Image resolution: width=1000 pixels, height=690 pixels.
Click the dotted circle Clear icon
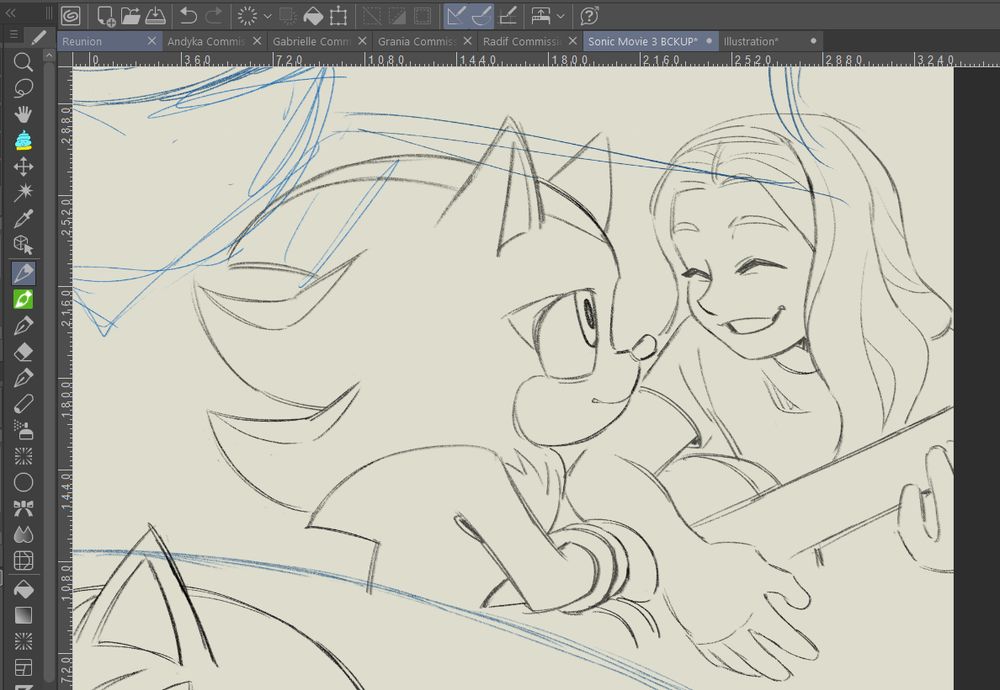(x=247, y=16)
